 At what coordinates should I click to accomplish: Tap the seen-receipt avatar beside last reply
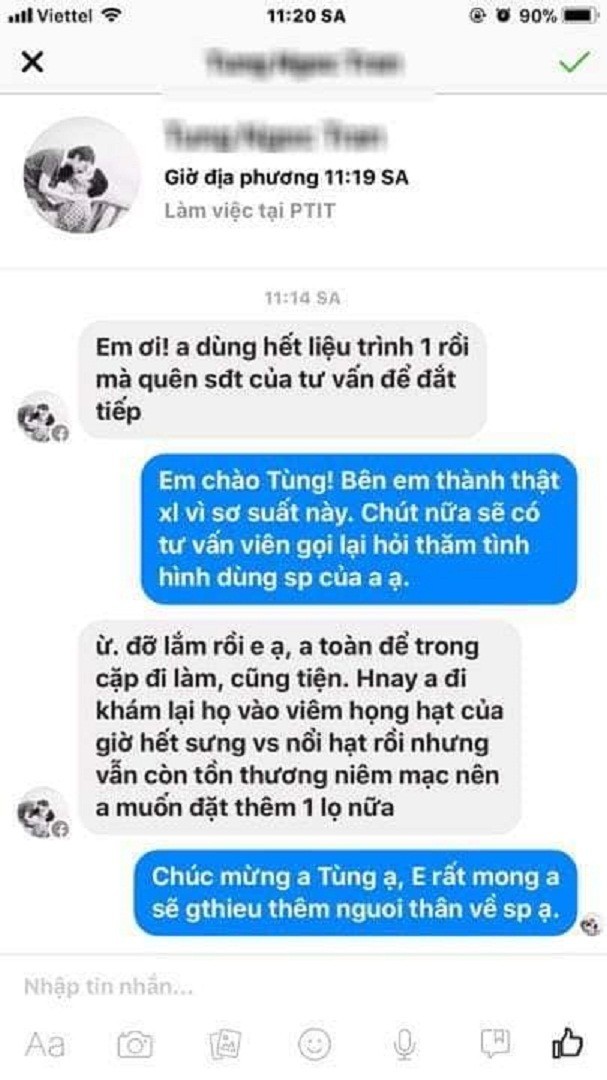(x=591, y=925)
